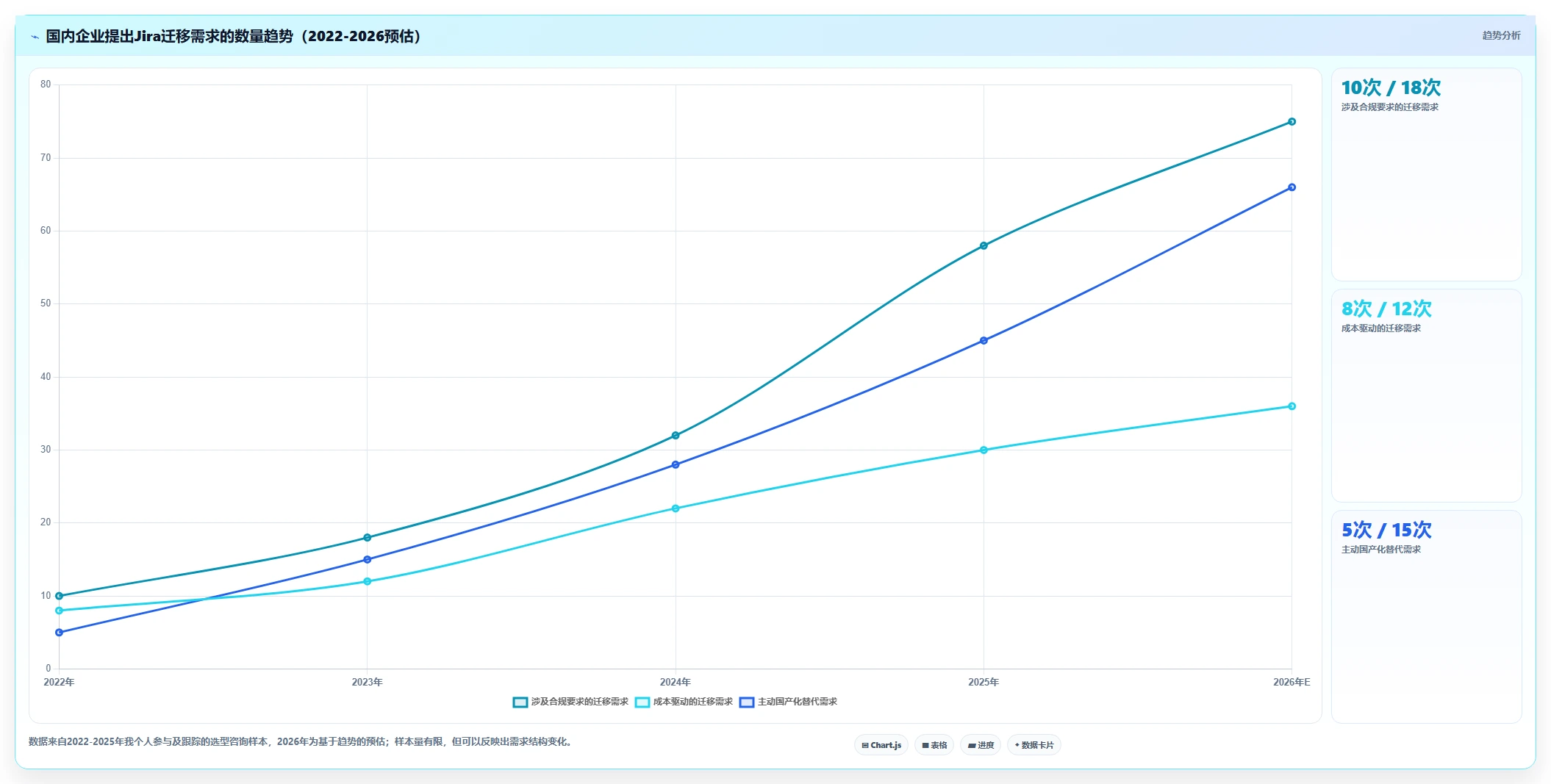The width and height of the screenshot is (1551, 784).
Task: Click the 2024年 x-axis label
Action: click(675, 683)
